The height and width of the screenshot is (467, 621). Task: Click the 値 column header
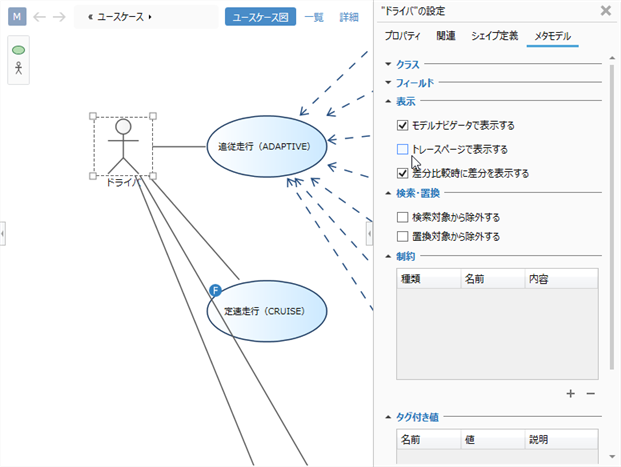coord(493,439)
